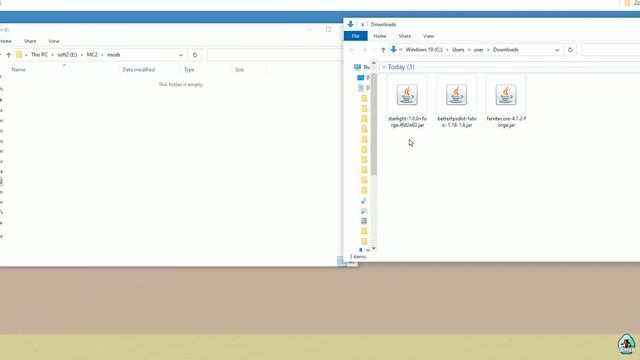Open the View tab in mods window

(53, 41)
